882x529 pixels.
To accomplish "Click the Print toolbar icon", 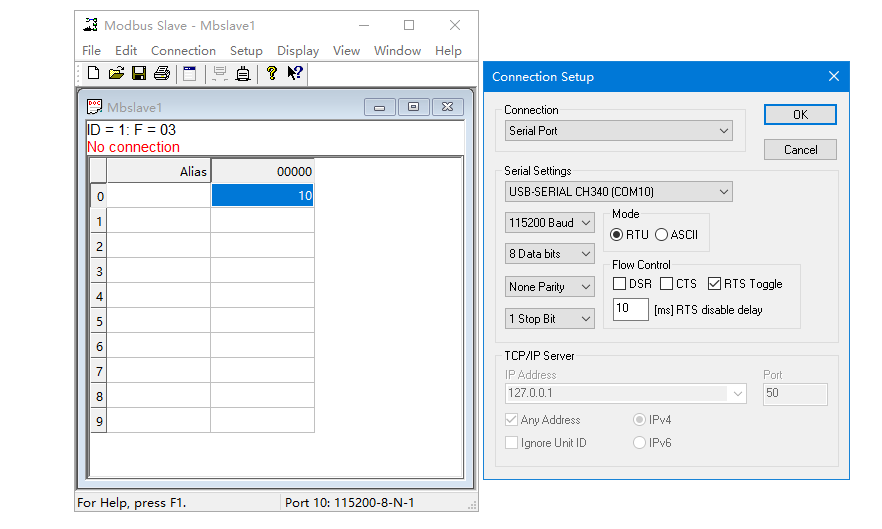I will pyautogui.click(x=161, y=73).
